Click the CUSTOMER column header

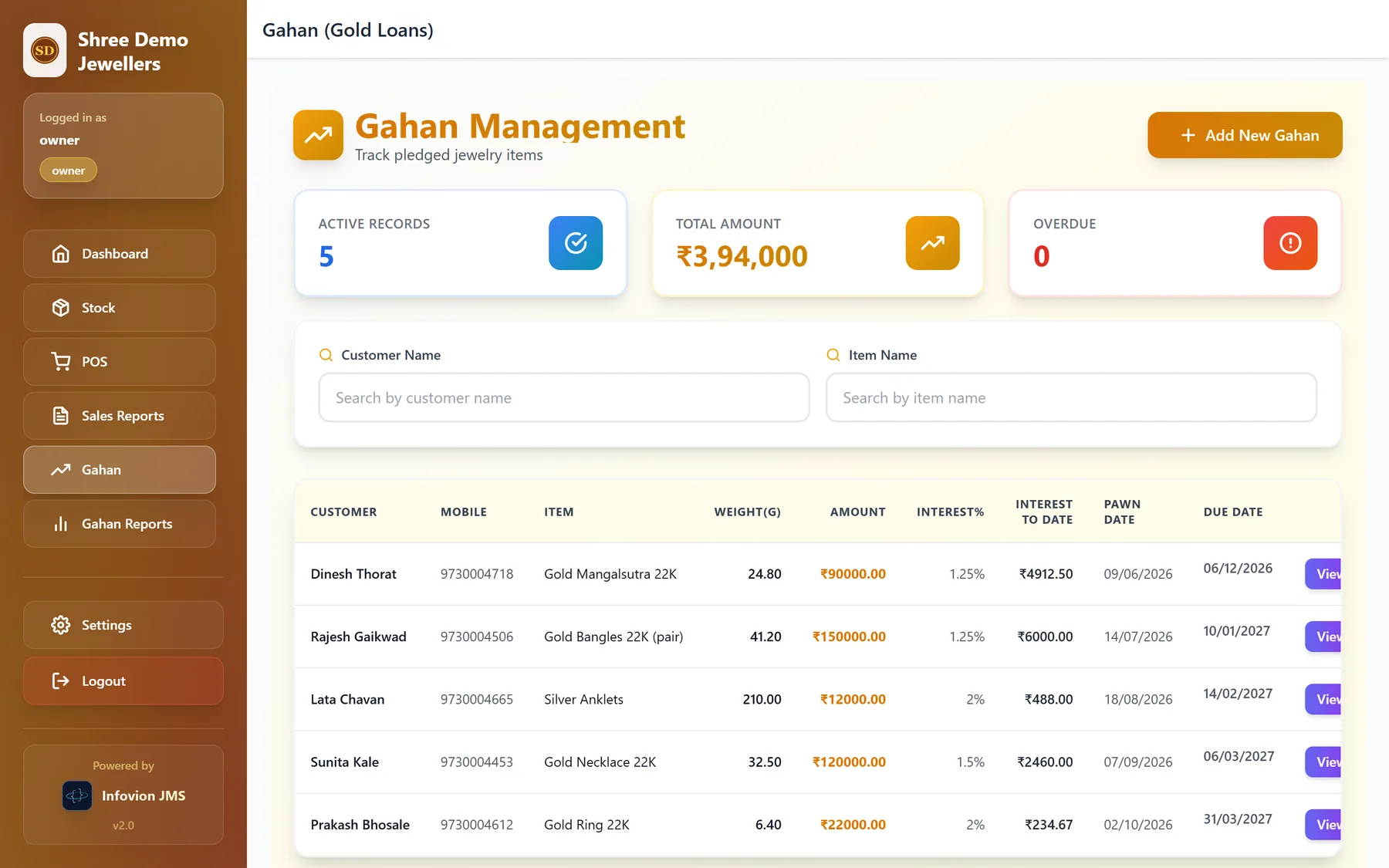[343, 512]
